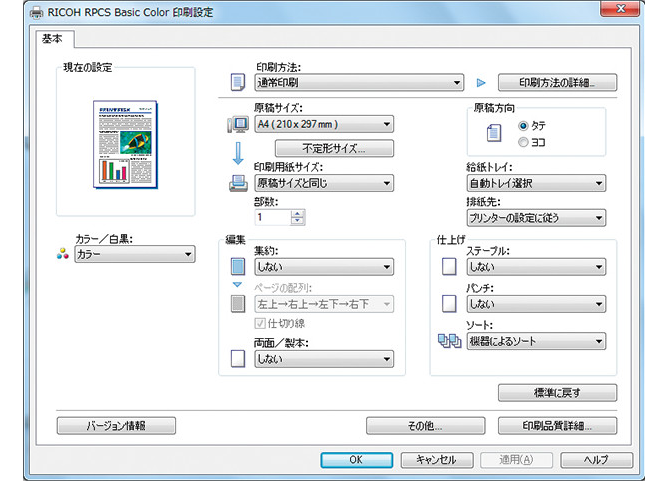Click 標準に戻す button
668x481 pixels.
point(557,392)
